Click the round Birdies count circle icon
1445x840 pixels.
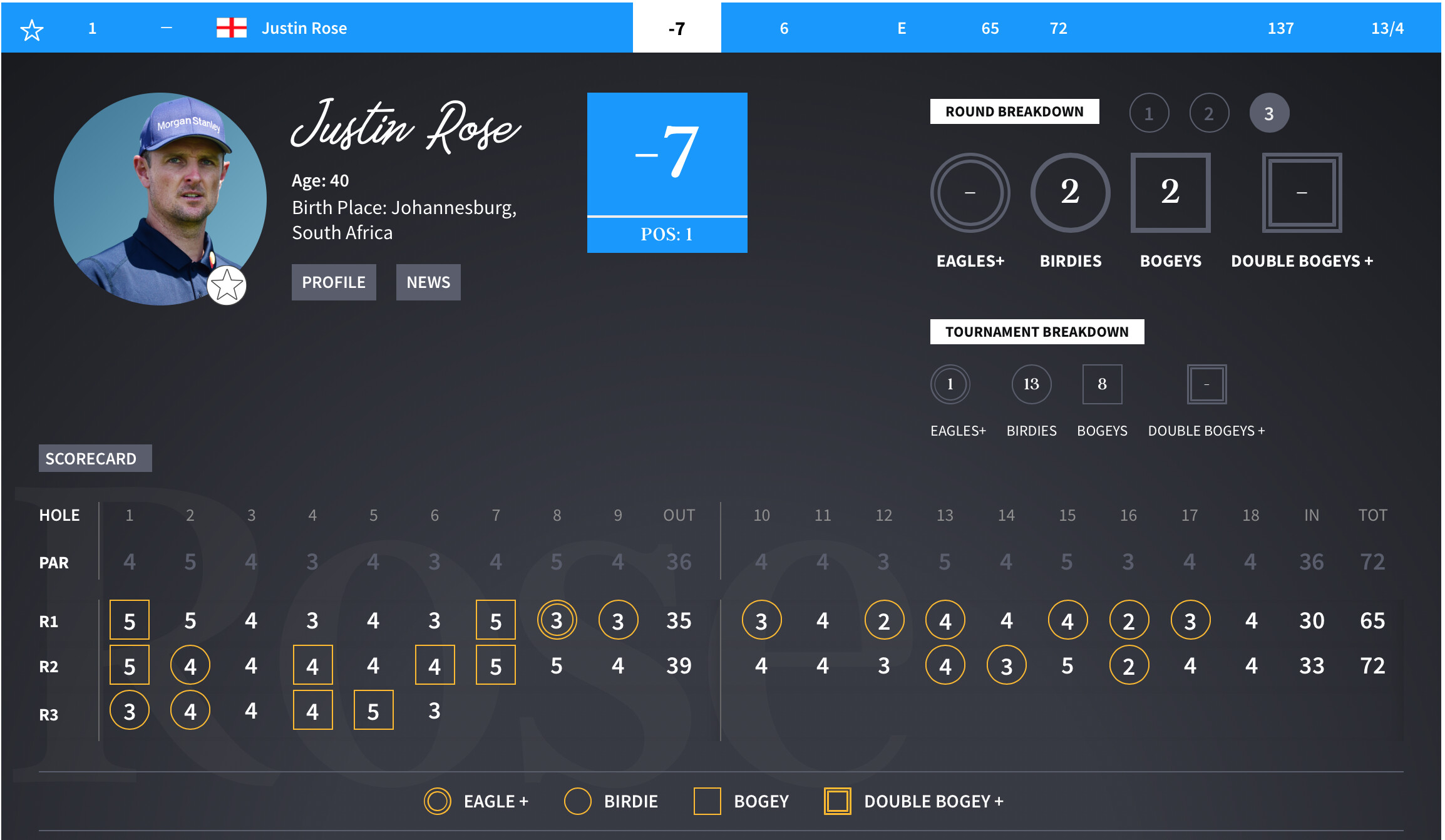pos(1070,192)
